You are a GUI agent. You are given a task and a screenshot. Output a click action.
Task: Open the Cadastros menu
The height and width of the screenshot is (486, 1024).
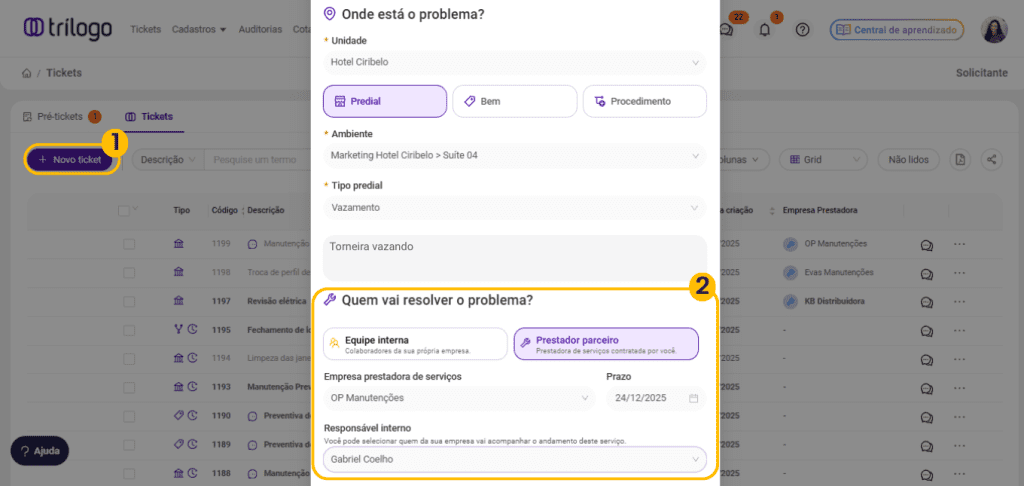[198, 30]
